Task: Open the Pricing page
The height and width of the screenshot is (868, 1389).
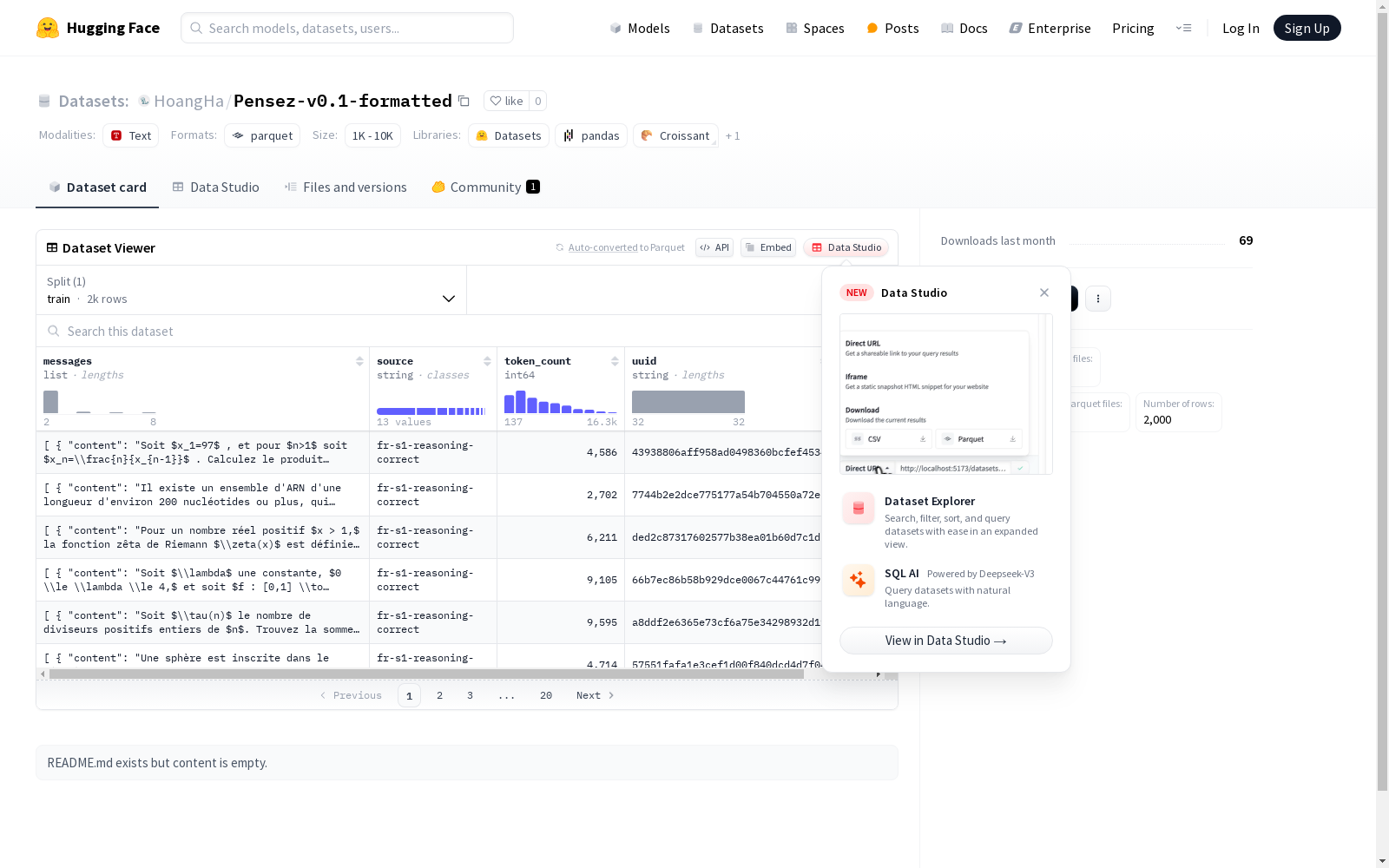Action: tap(1133, 28)
